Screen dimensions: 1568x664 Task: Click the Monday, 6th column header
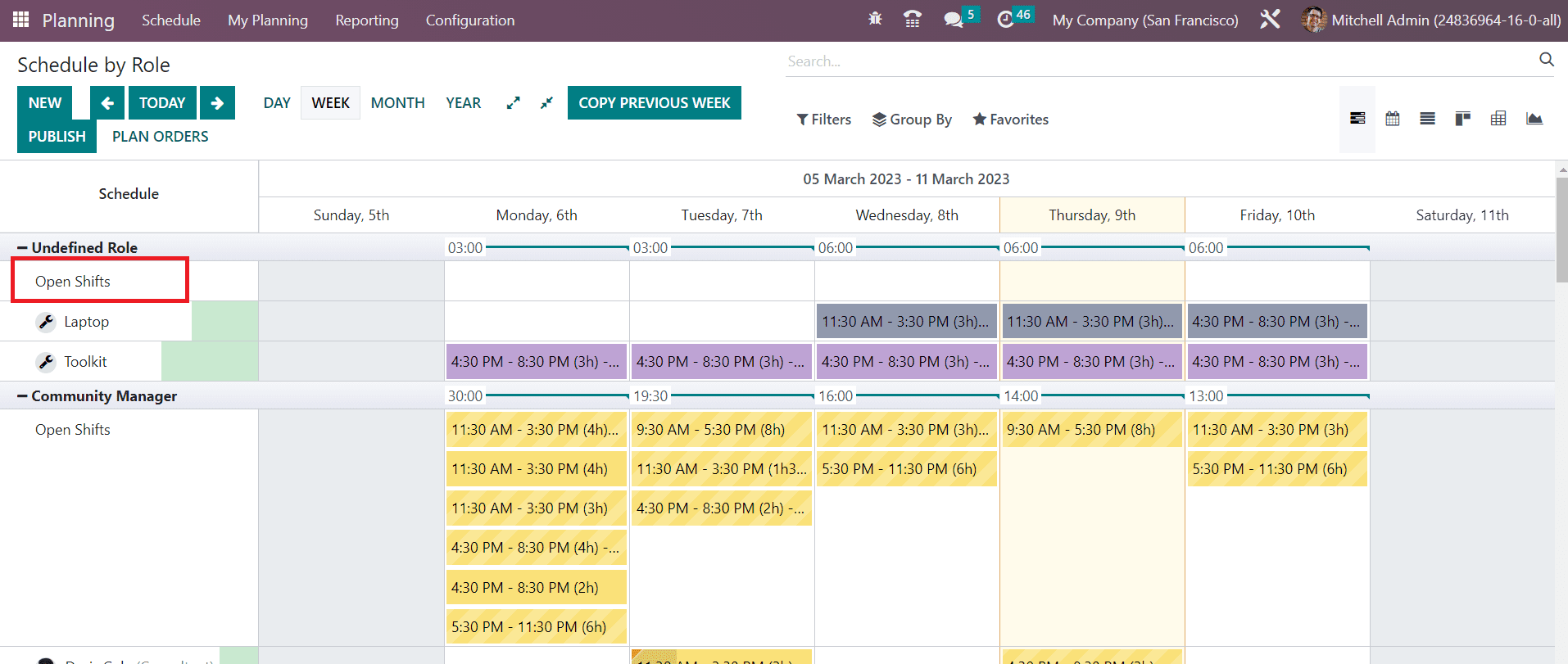tap(537, 215)
